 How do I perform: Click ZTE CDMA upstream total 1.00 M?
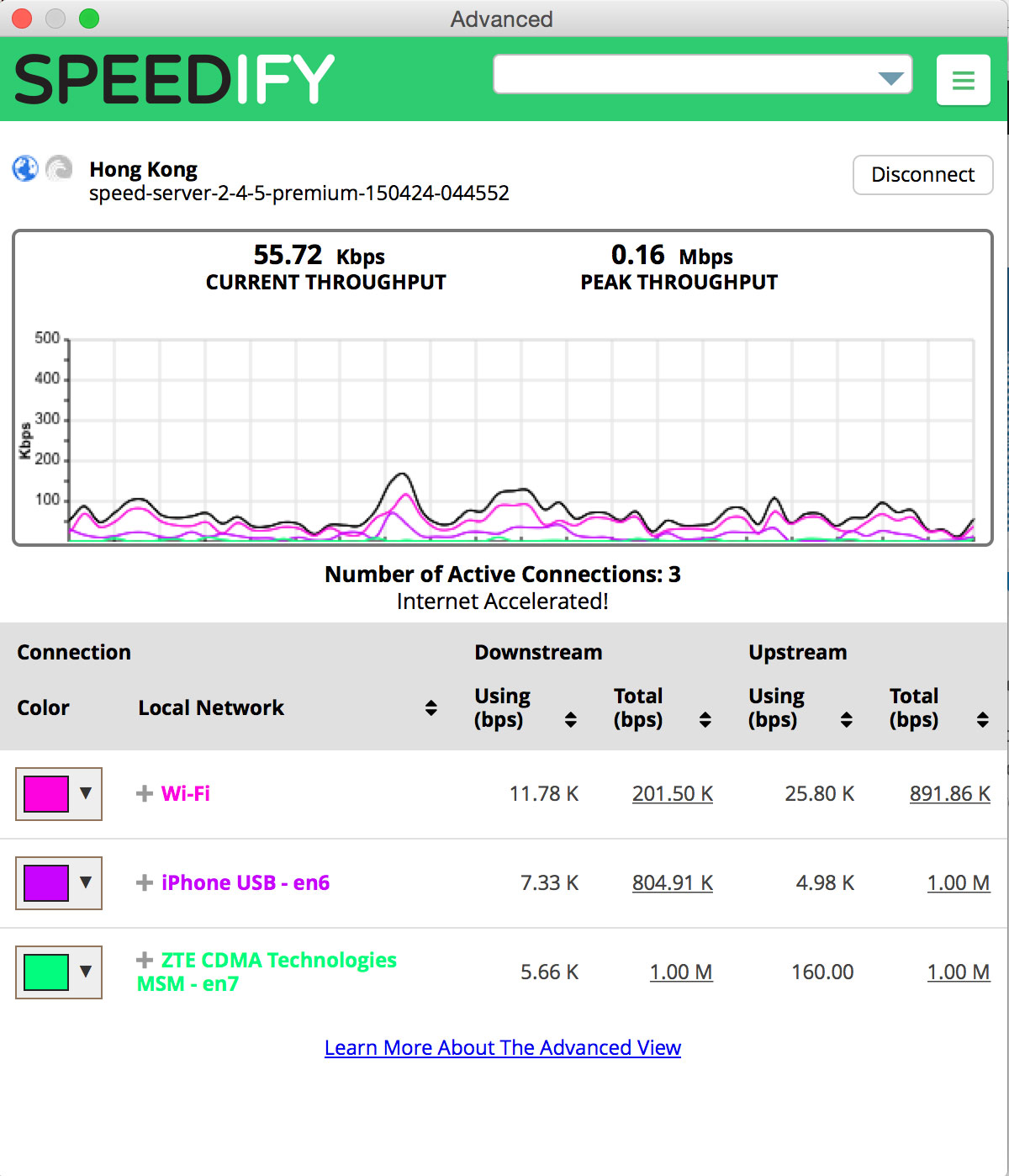point(959,972)
